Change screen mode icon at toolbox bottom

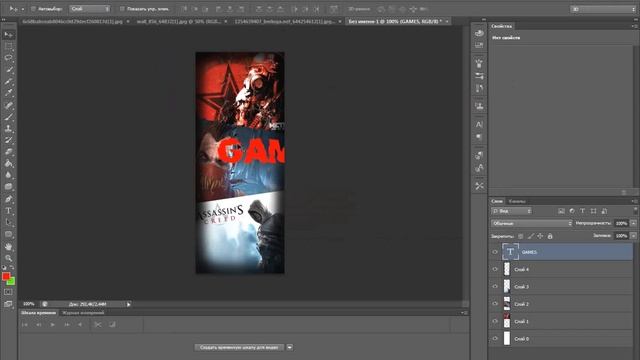click(x=8, y=304)
